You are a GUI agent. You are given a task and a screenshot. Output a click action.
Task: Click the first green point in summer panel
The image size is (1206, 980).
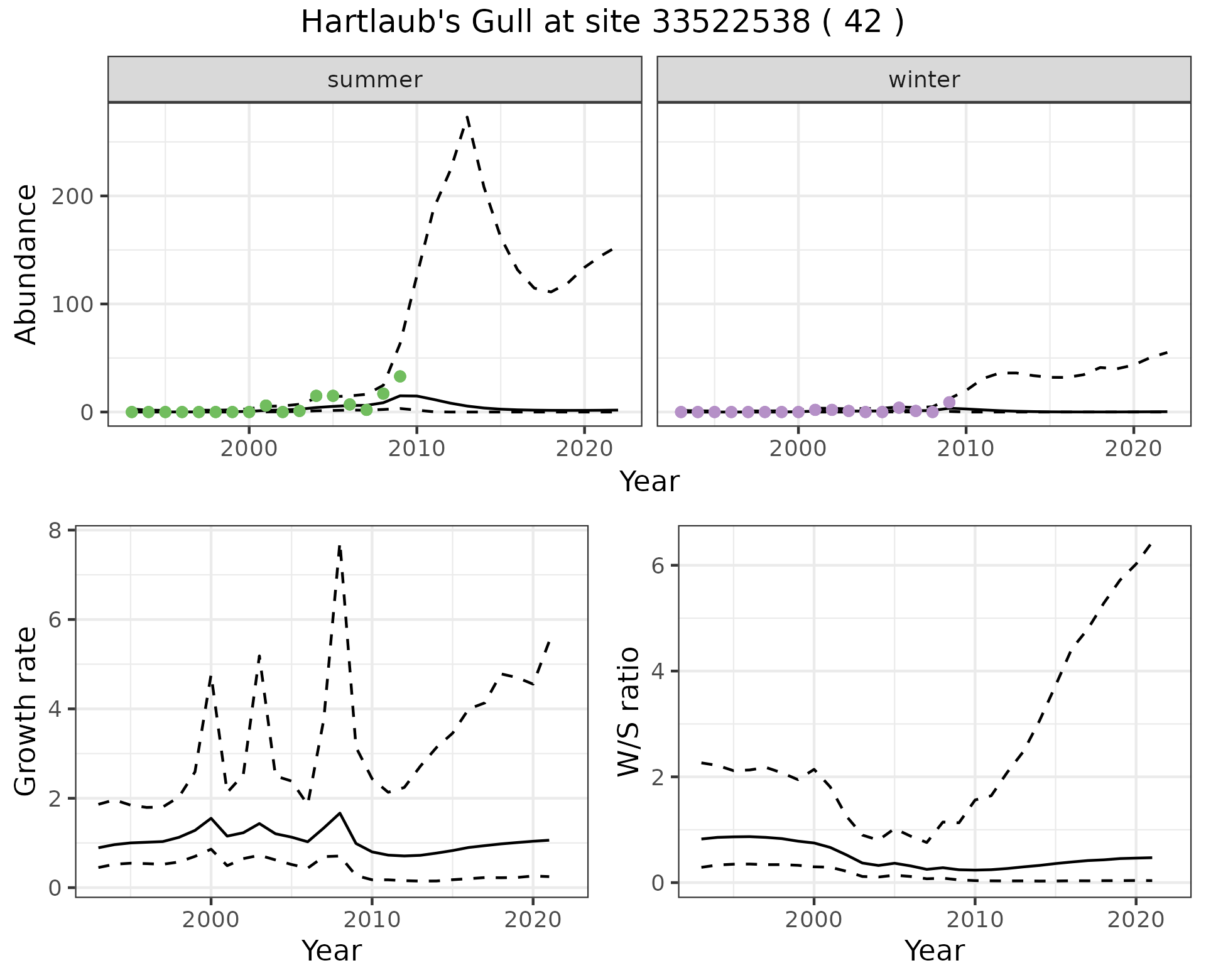131,412
